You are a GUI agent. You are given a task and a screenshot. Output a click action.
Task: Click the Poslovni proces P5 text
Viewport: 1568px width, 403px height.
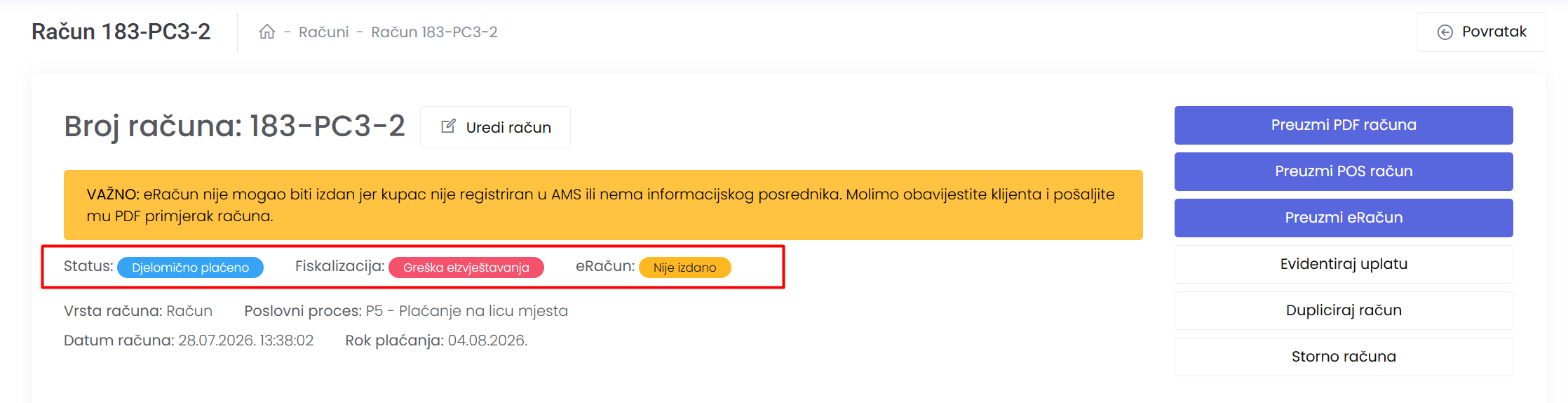point(406,311)
